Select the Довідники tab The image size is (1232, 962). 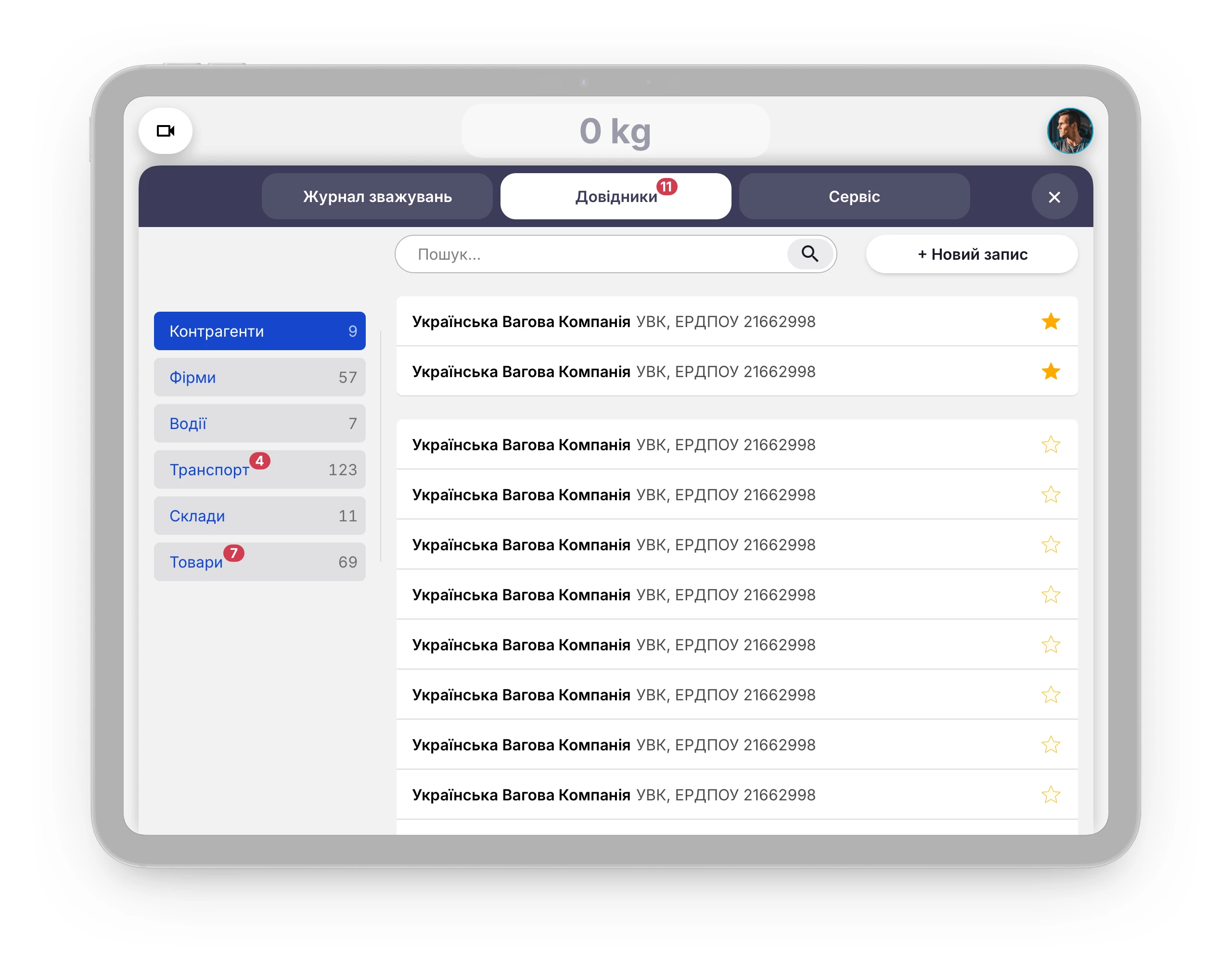point(615,197)
